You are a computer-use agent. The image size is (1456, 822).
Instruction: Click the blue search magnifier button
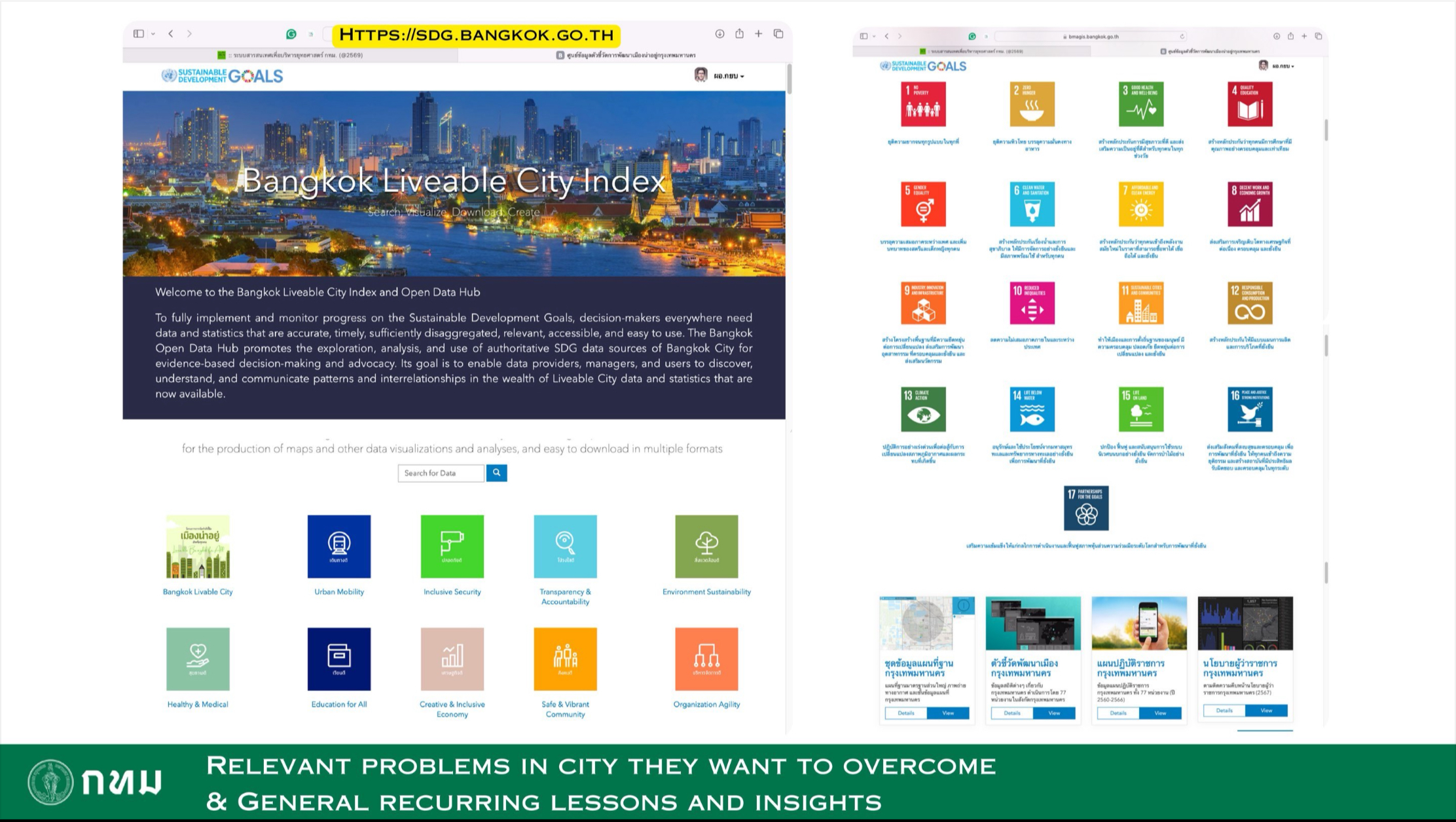click(496, 472)
